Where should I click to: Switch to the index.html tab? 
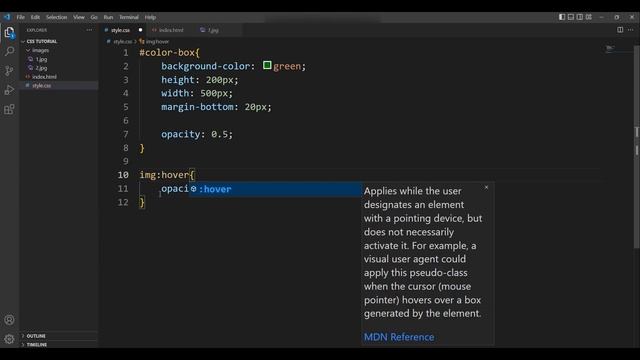[x=171, y=30]
